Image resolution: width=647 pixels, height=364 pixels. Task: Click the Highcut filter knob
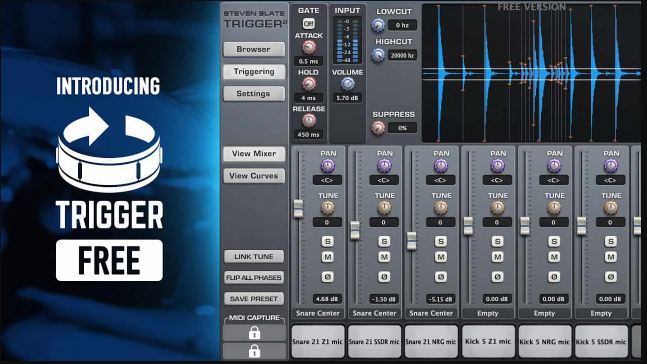click(x=378, y=55)
